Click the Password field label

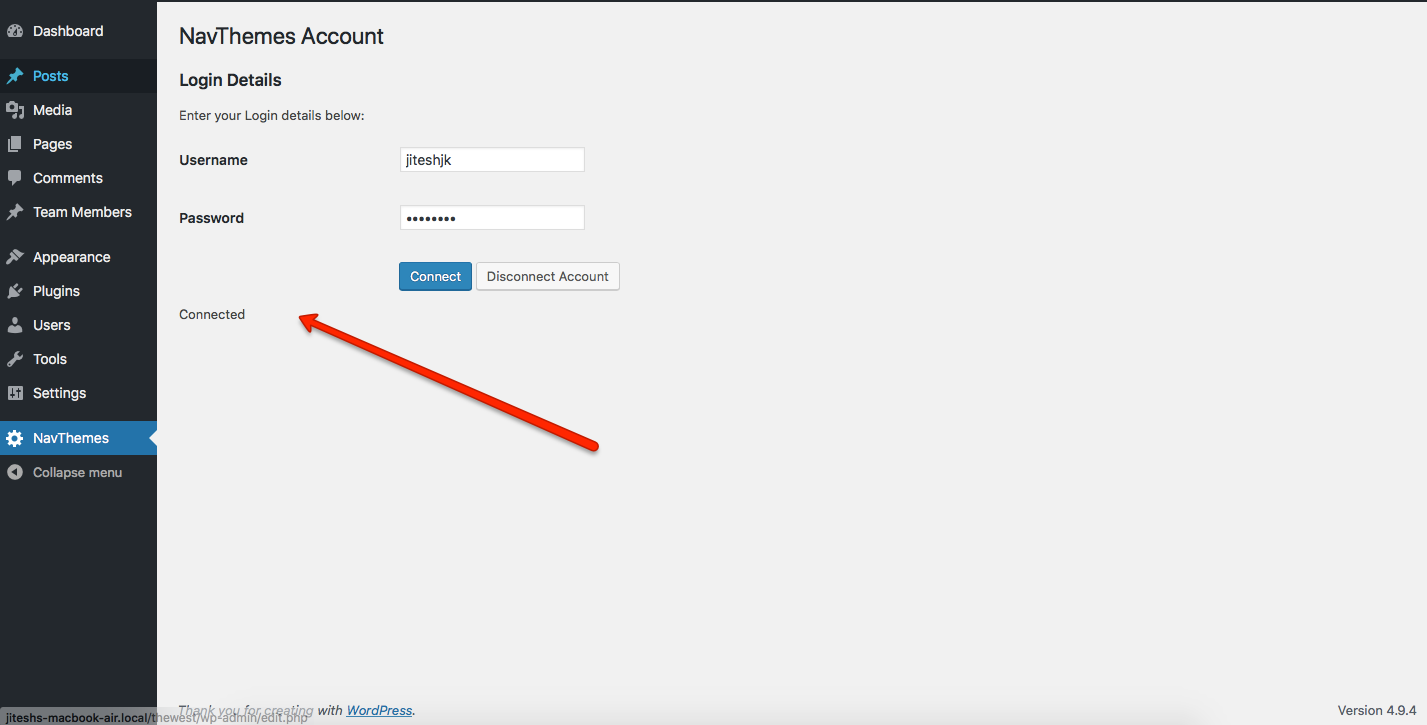click(x=211, y=218)
